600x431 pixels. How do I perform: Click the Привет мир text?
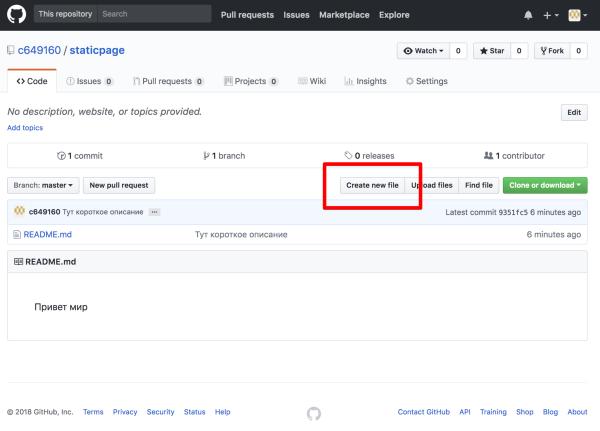click(61, 307)
